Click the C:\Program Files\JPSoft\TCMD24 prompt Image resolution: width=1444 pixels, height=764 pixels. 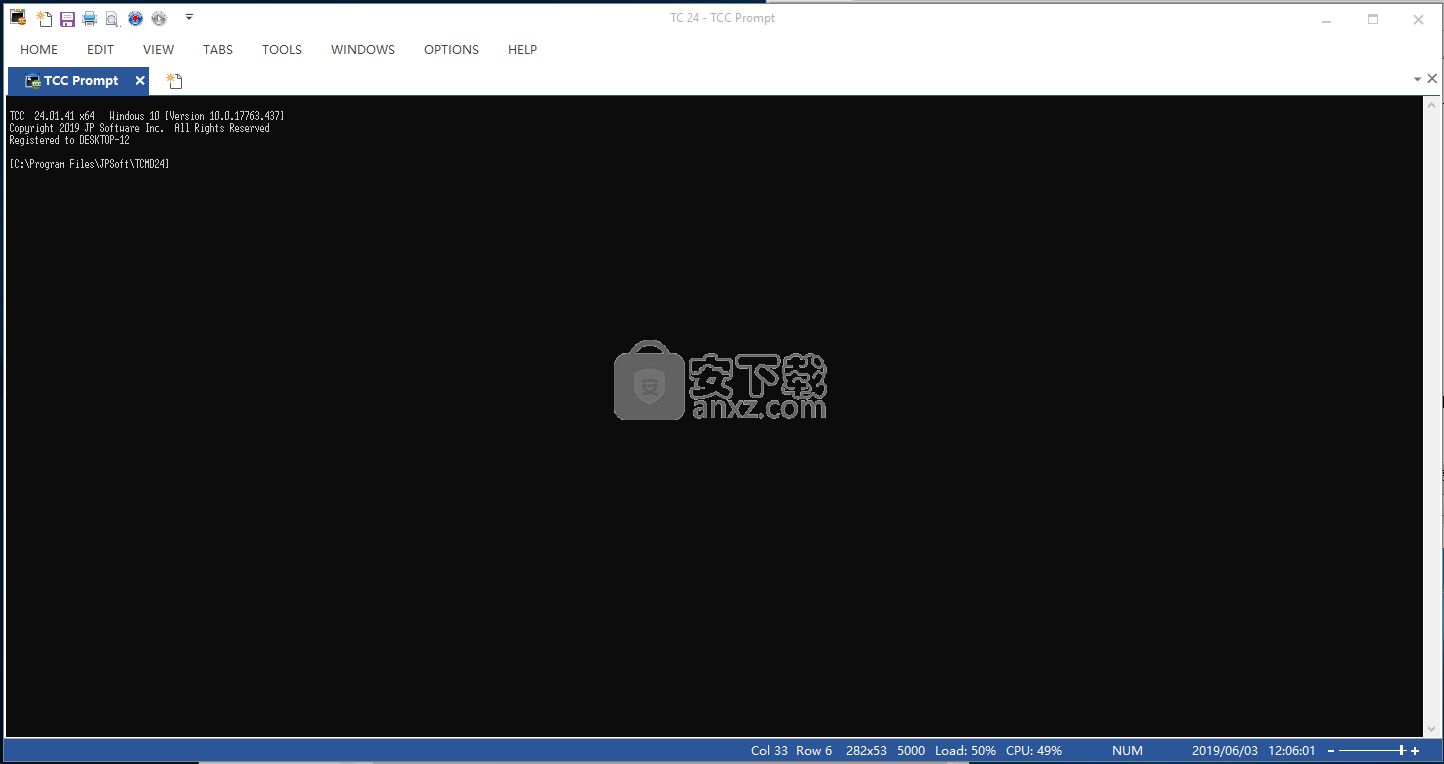pyautogui.click(x=89, y=164)
